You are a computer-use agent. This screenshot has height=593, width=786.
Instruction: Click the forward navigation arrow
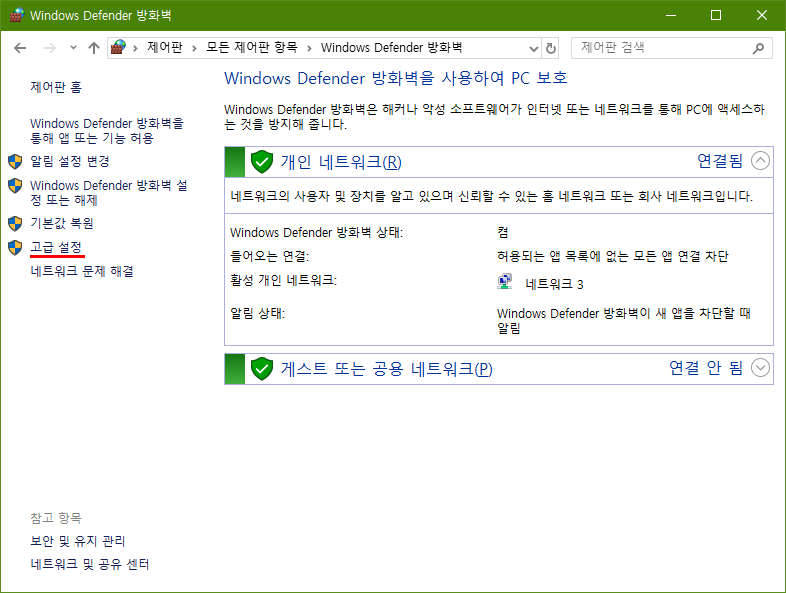[x=50, y=48]
